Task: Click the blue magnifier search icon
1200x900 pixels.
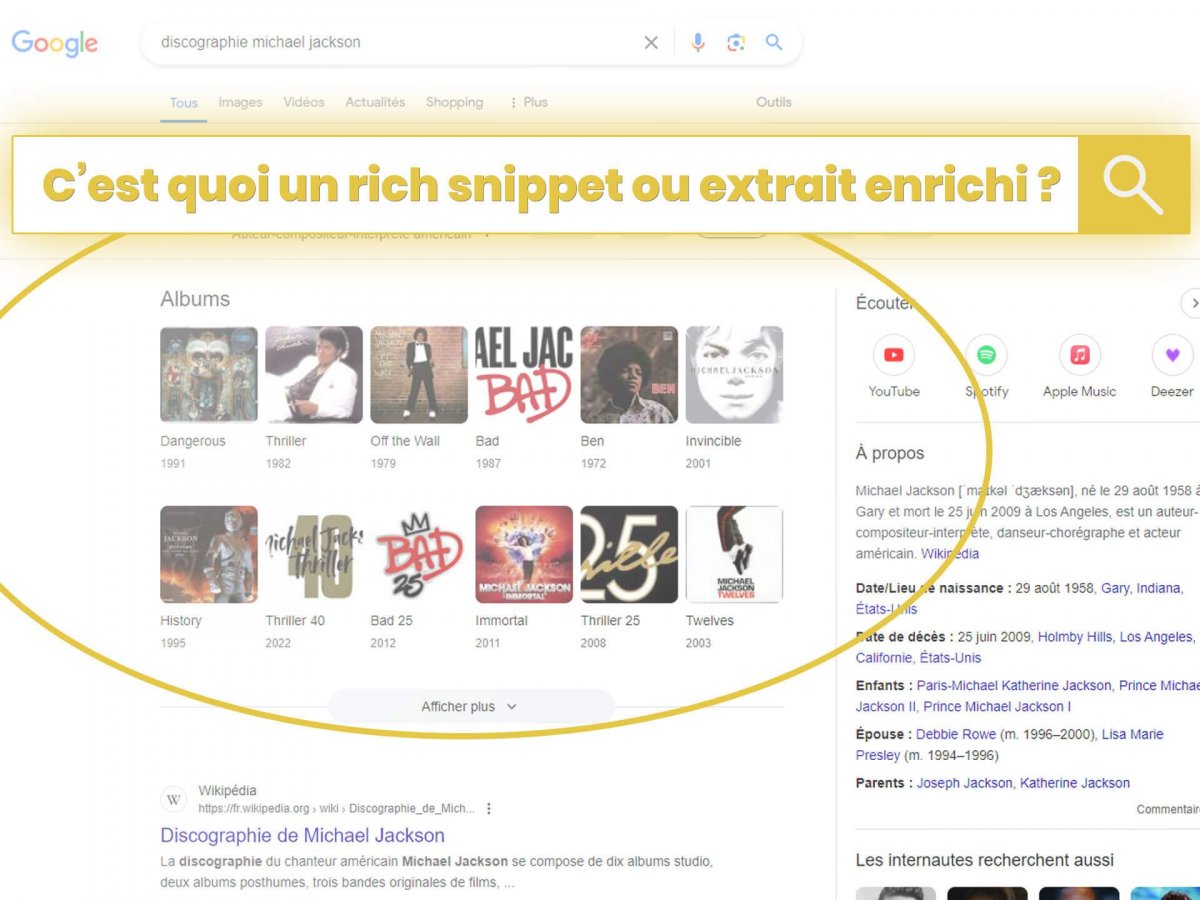Action: pyautogui.click(x=774, y=42)
